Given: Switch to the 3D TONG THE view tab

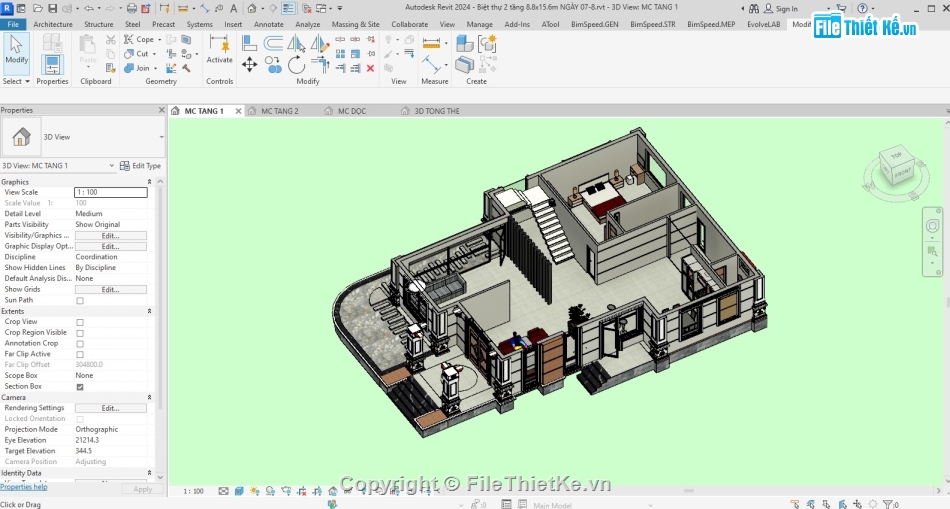Looking at the screenshot, I should pyautogui.click(x=437, y=111).
